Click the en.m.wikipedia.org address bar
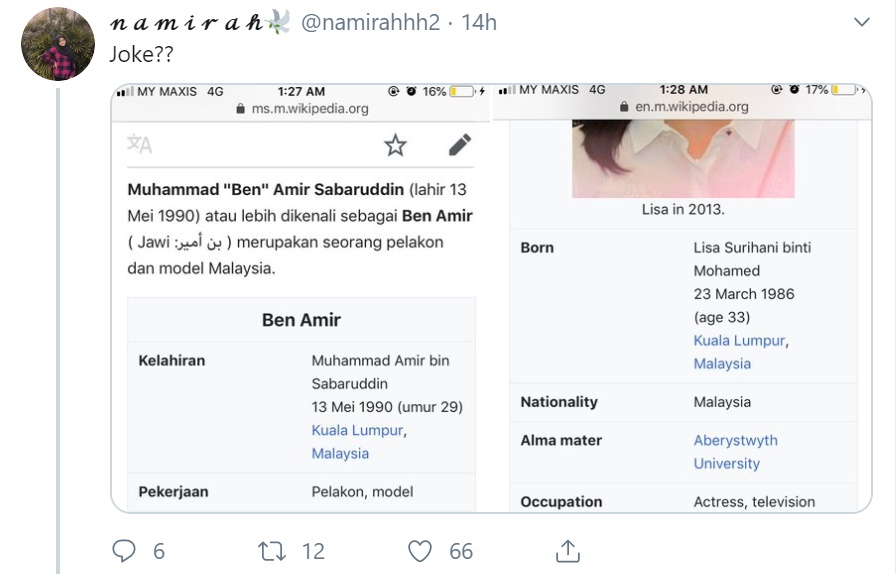This screenshot has width=896, height=574. tap(683, 106)
